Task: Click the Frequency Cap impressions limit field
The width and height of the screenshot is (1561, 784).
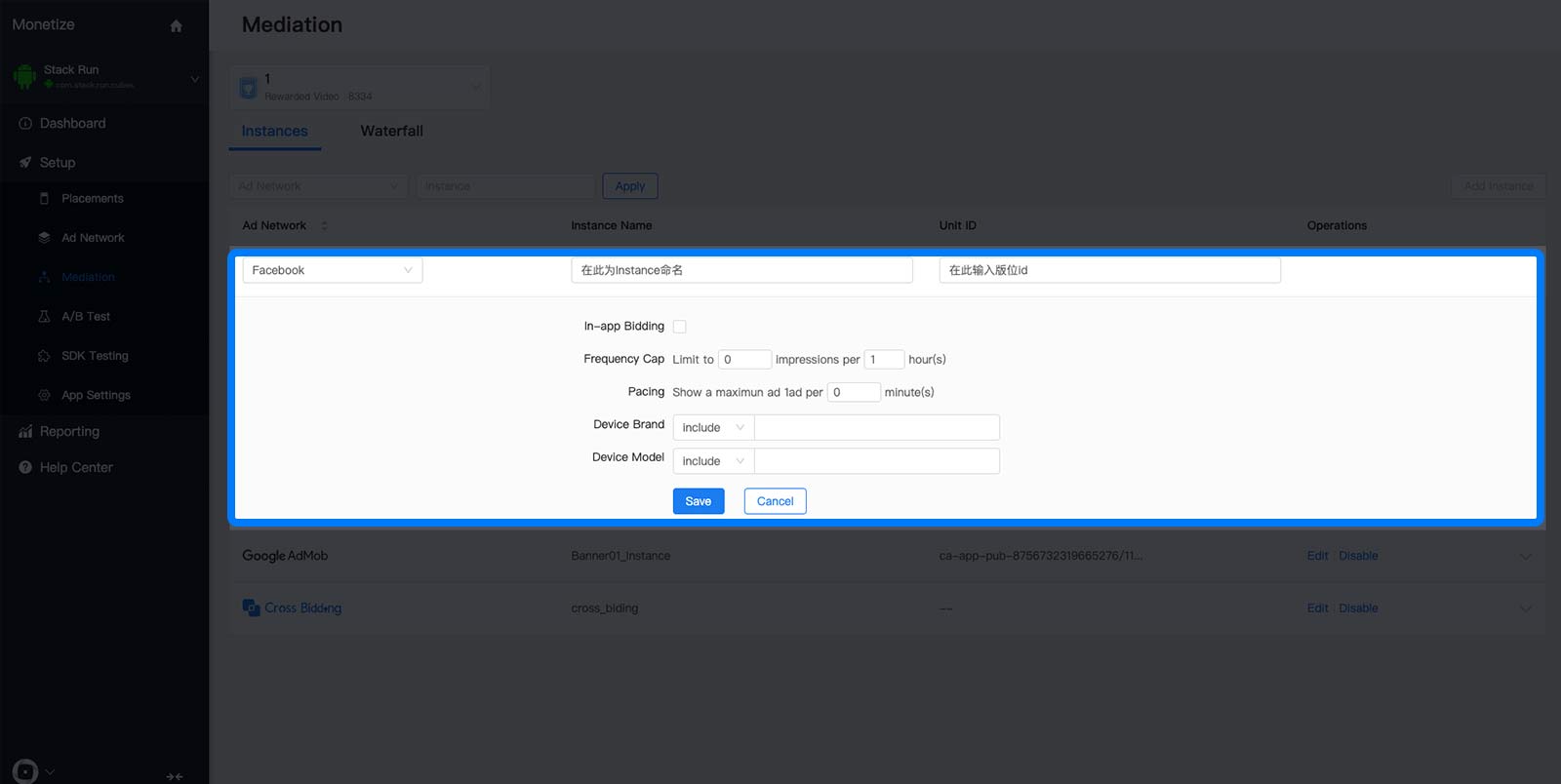Action: [x=744, y=359]
